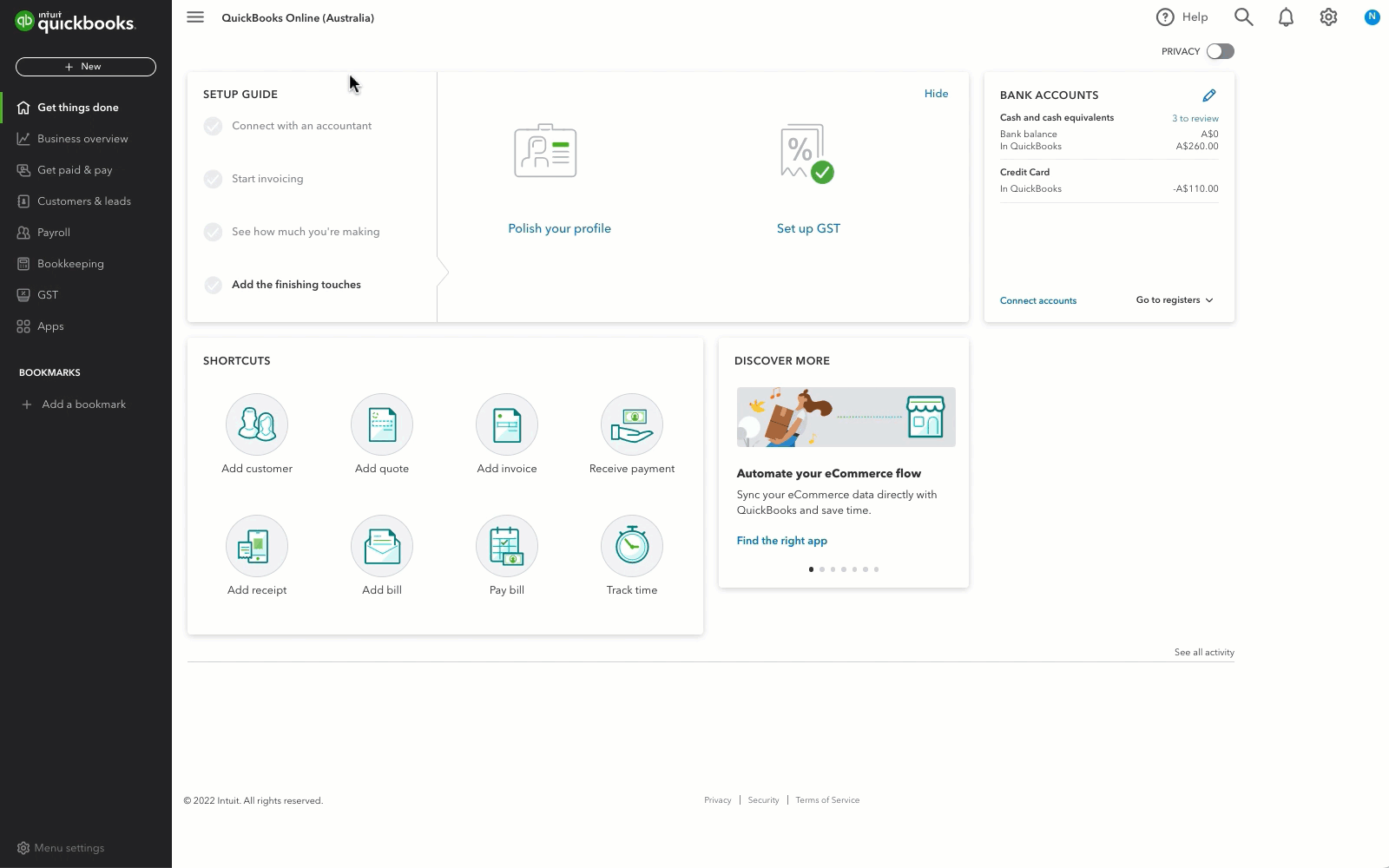Image resolution: width=1389 pixels, height=868 pixels.
Task: Click the Add quote shortcut icon
Action: pyautogui.click(x=382, y=424)
